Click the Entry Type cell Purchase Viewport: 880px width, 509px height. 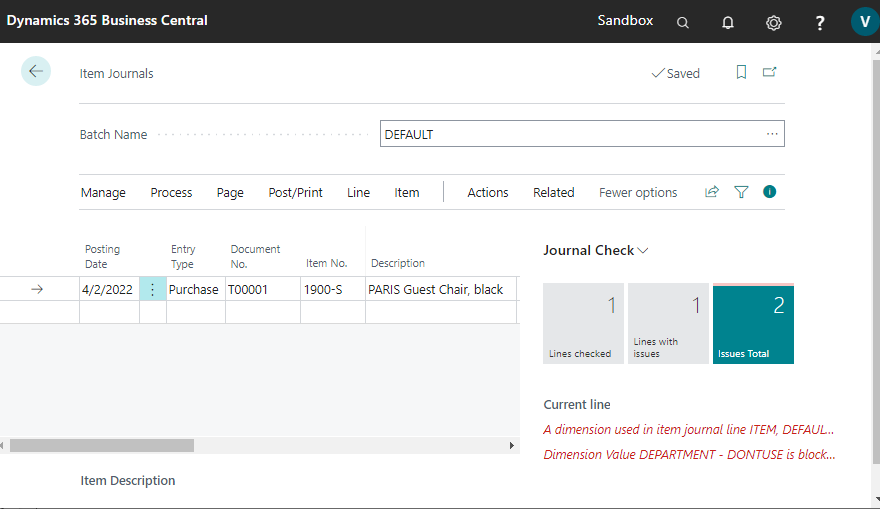[195, 289]
